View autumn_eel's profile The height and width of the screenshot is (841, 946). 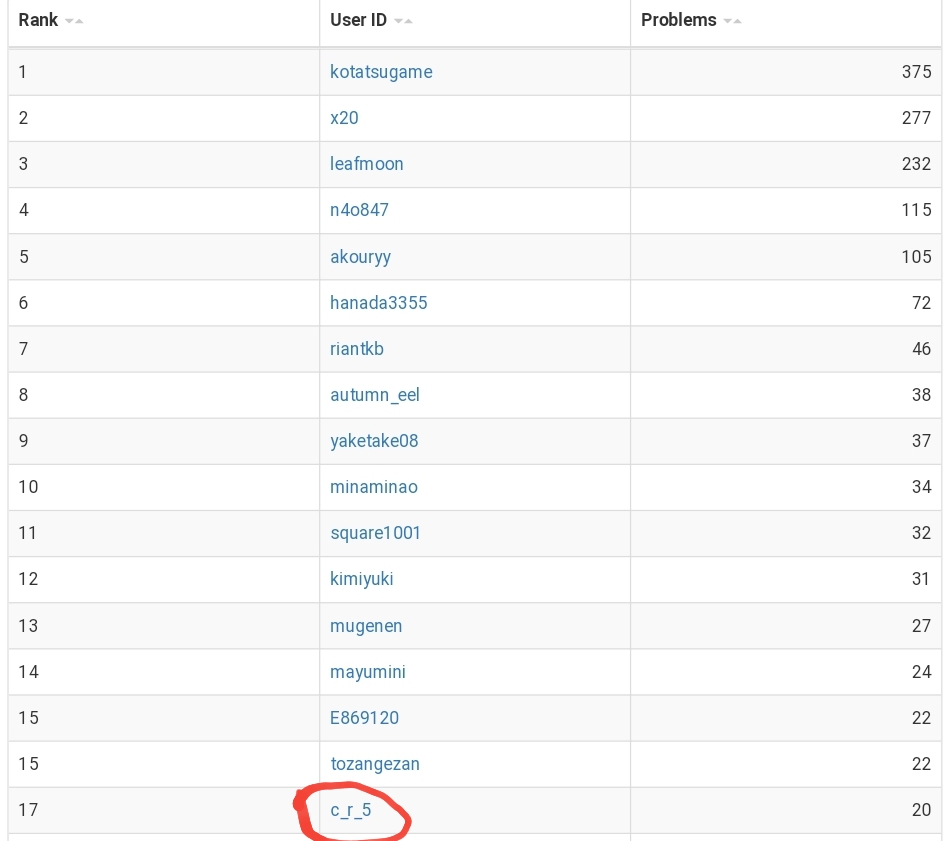click(375, 395)
